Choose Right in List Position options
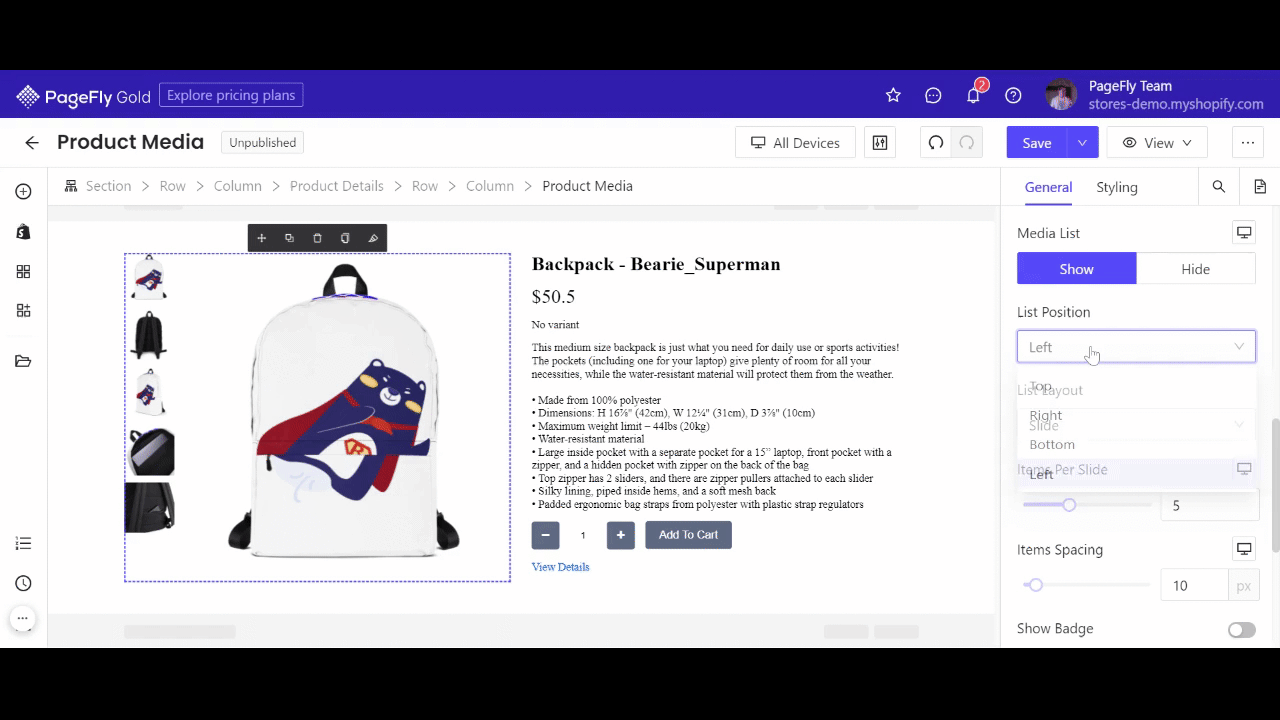 point(1136,415)
